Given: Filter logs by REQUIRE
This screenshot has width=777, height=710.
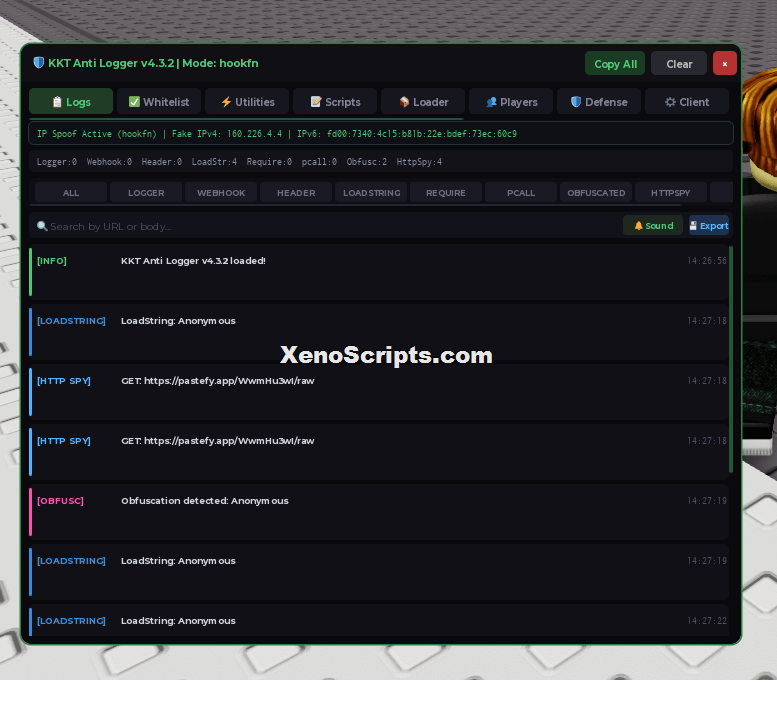Looking at the screenshot, I should click(x=446, y=193).
